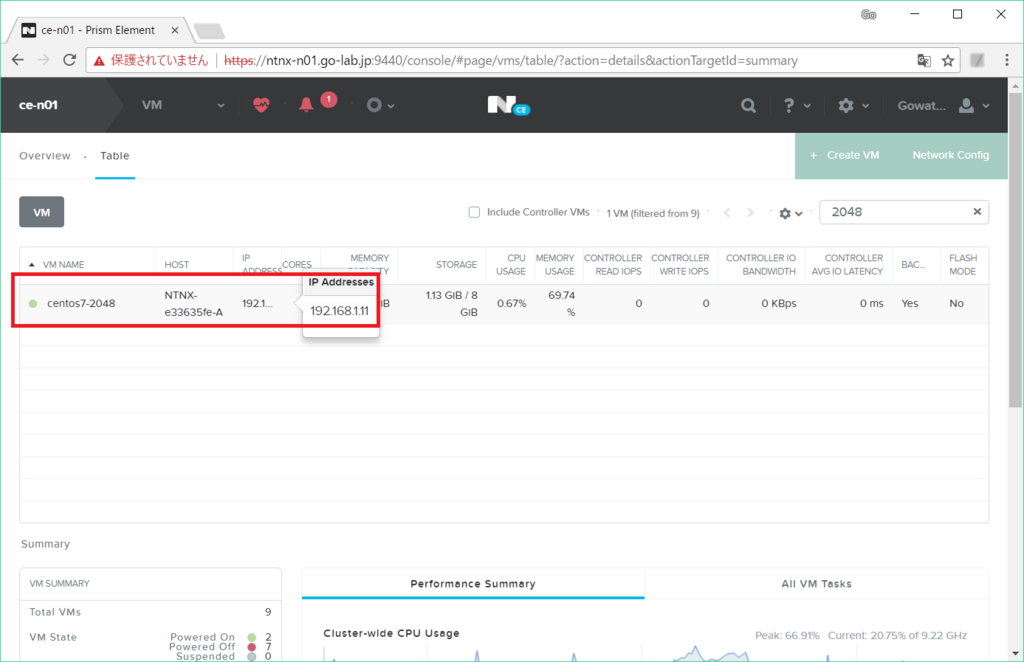Open the alerts bell icon
The image size is (1024, 662).
(x=306, y=105)
